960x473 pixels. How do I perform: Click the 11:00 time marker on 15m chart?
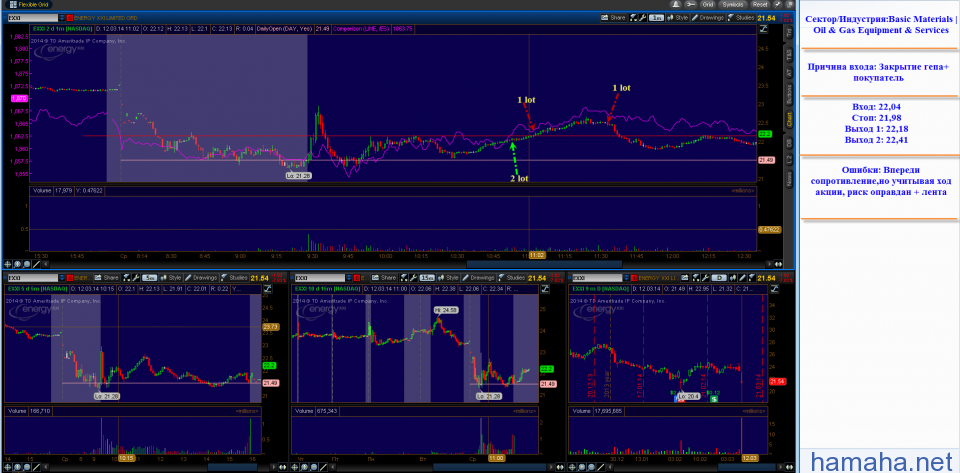(x=497, y=458)
